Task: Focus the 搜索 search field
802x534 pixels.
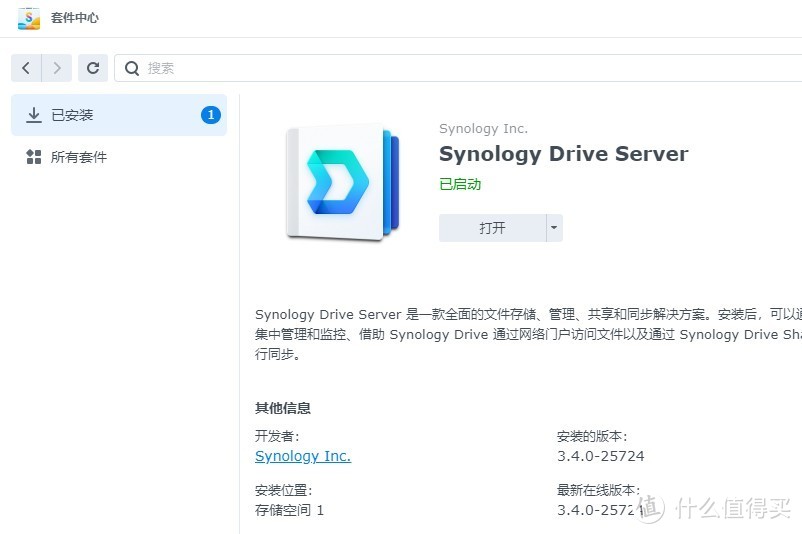Action: (x=458, y=68)
